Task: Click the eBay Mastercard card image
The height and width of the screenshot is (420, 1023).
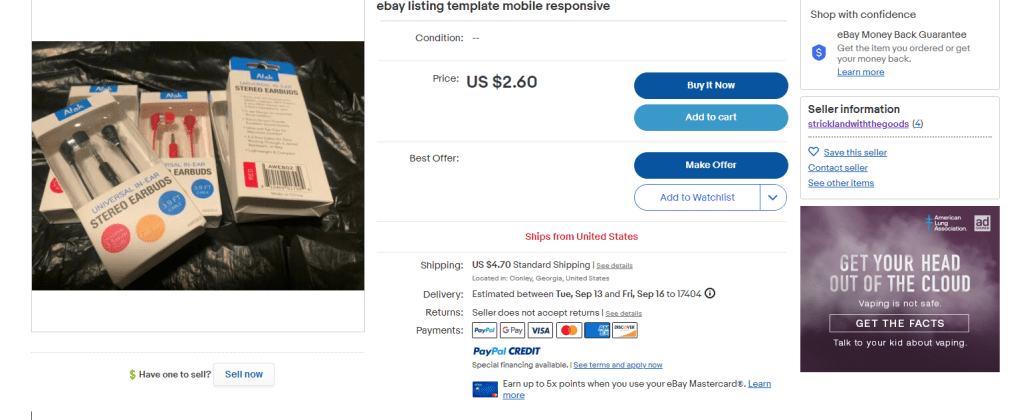Action: click(x=485, y=389)
